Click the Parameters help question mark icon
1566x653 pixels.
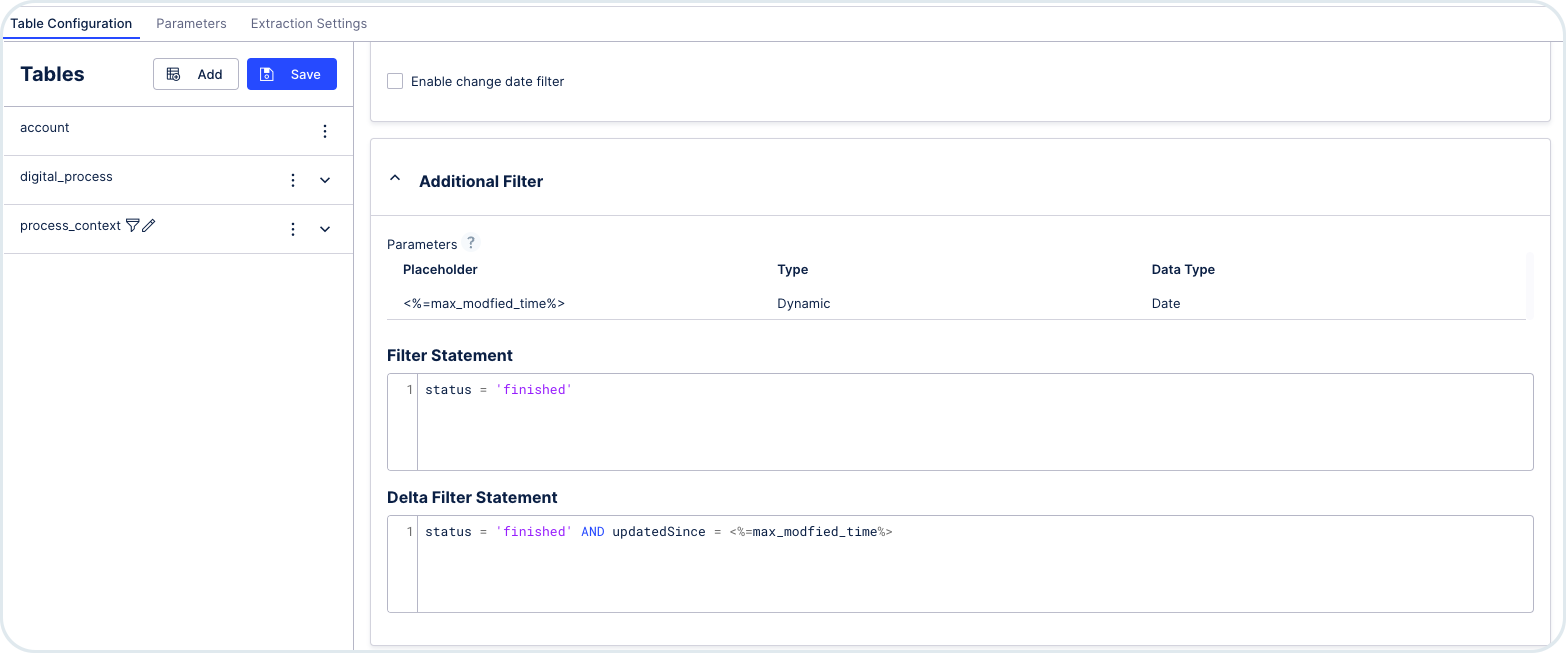pos(471,243)
